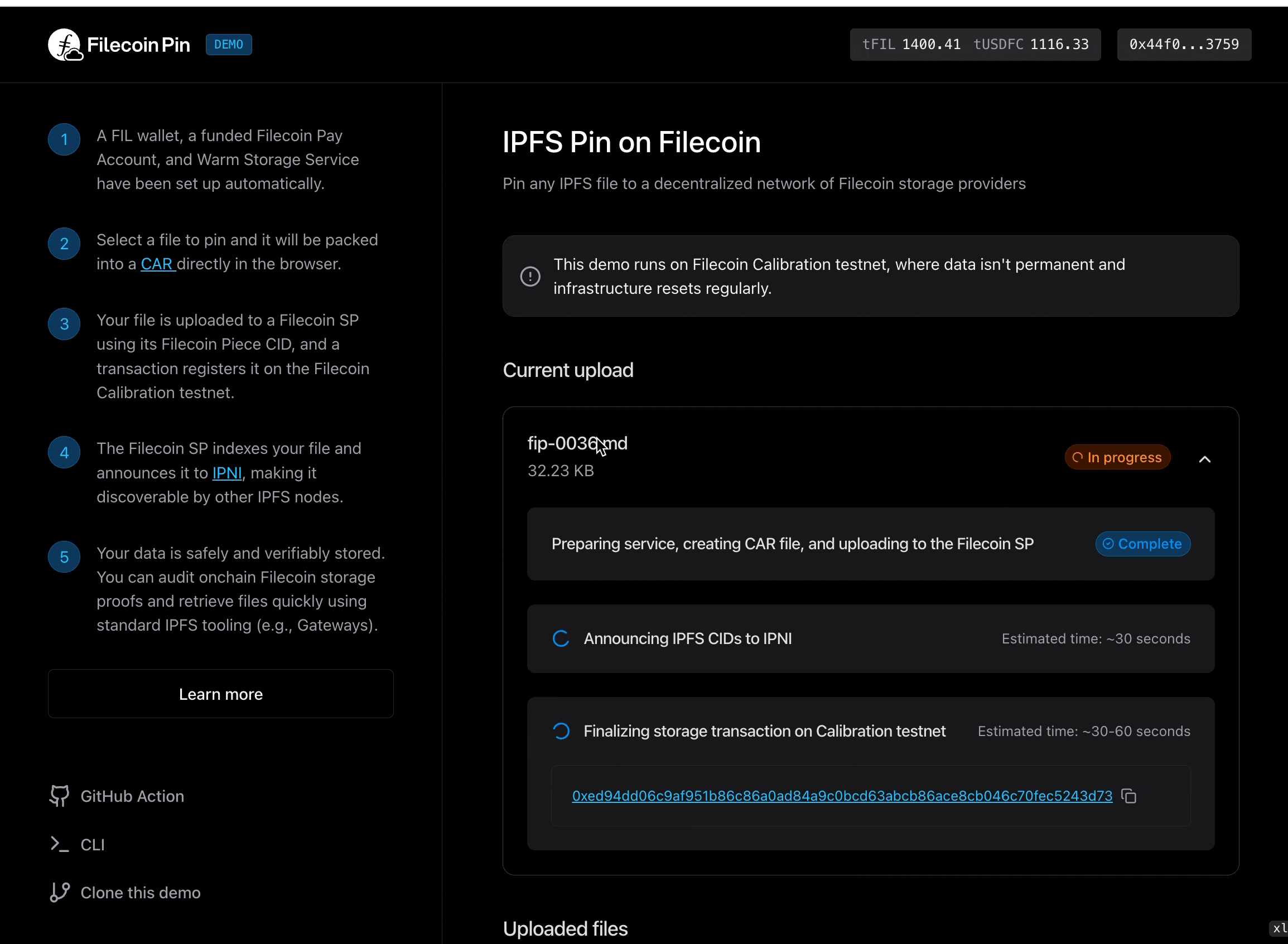Open the GitHub Action link

pyautogui.click(x=132, y=796)
